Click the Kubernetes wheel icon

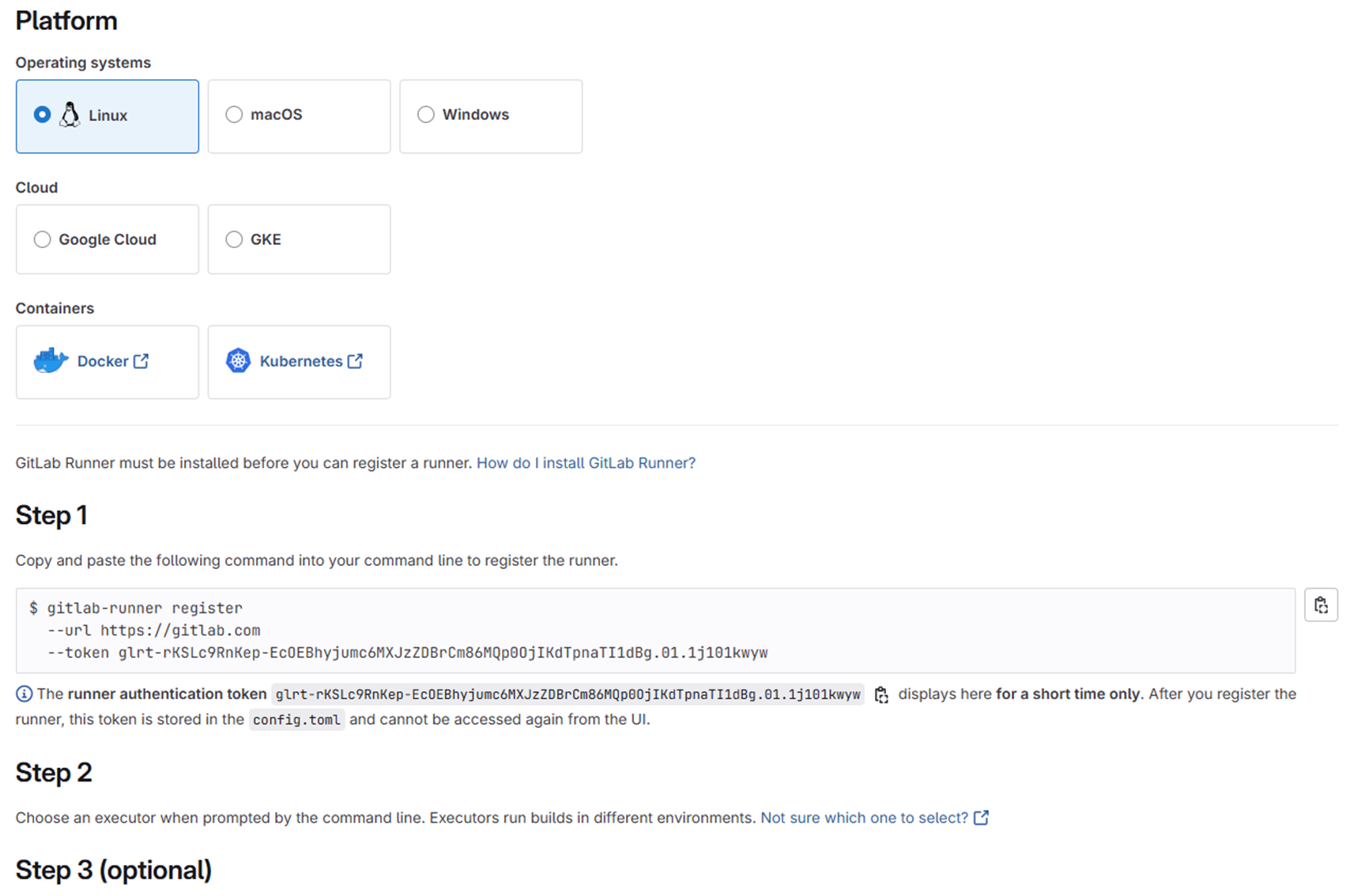click(x=238, y=361)
